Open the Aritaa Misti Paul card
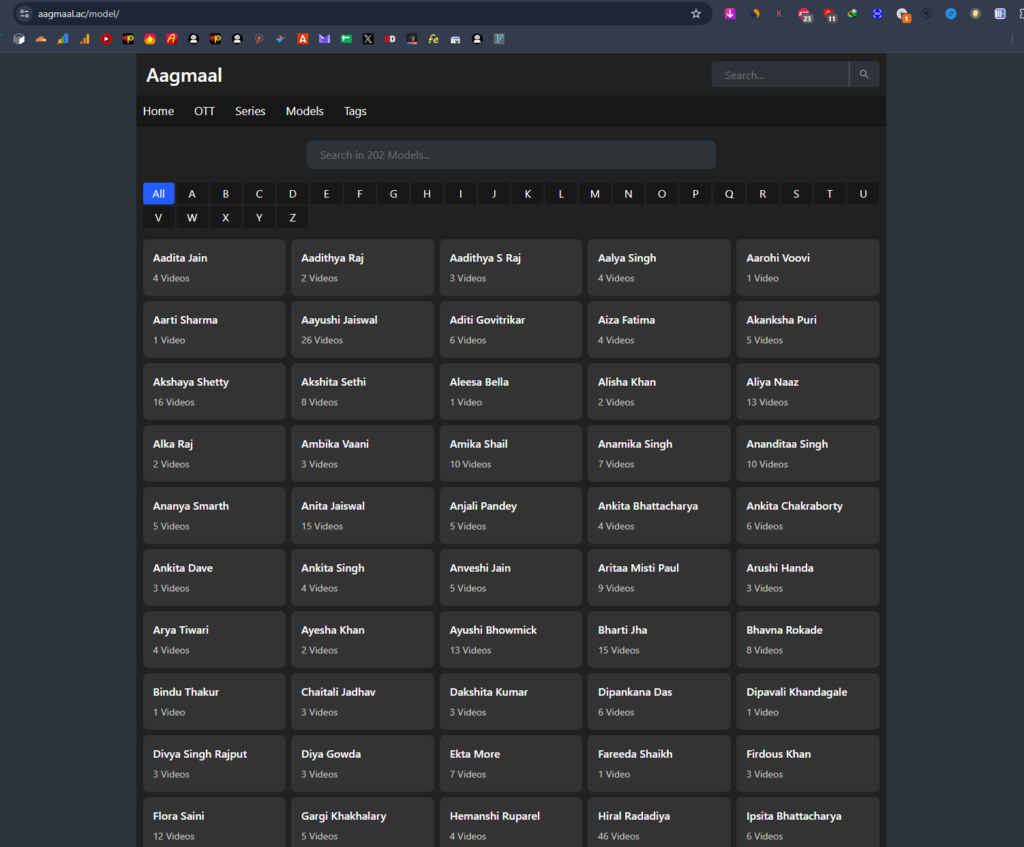This screenshot has width=1024, height=847. point(659,577)
